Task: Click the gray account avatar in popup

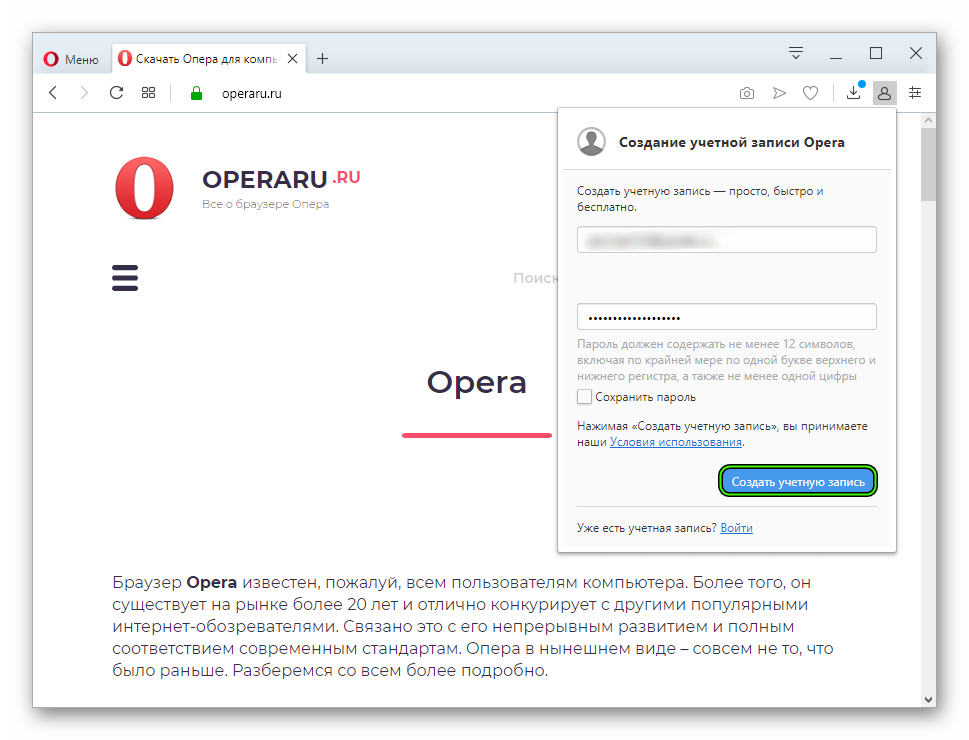Action: pyautogui.click(x=591, y=142)
